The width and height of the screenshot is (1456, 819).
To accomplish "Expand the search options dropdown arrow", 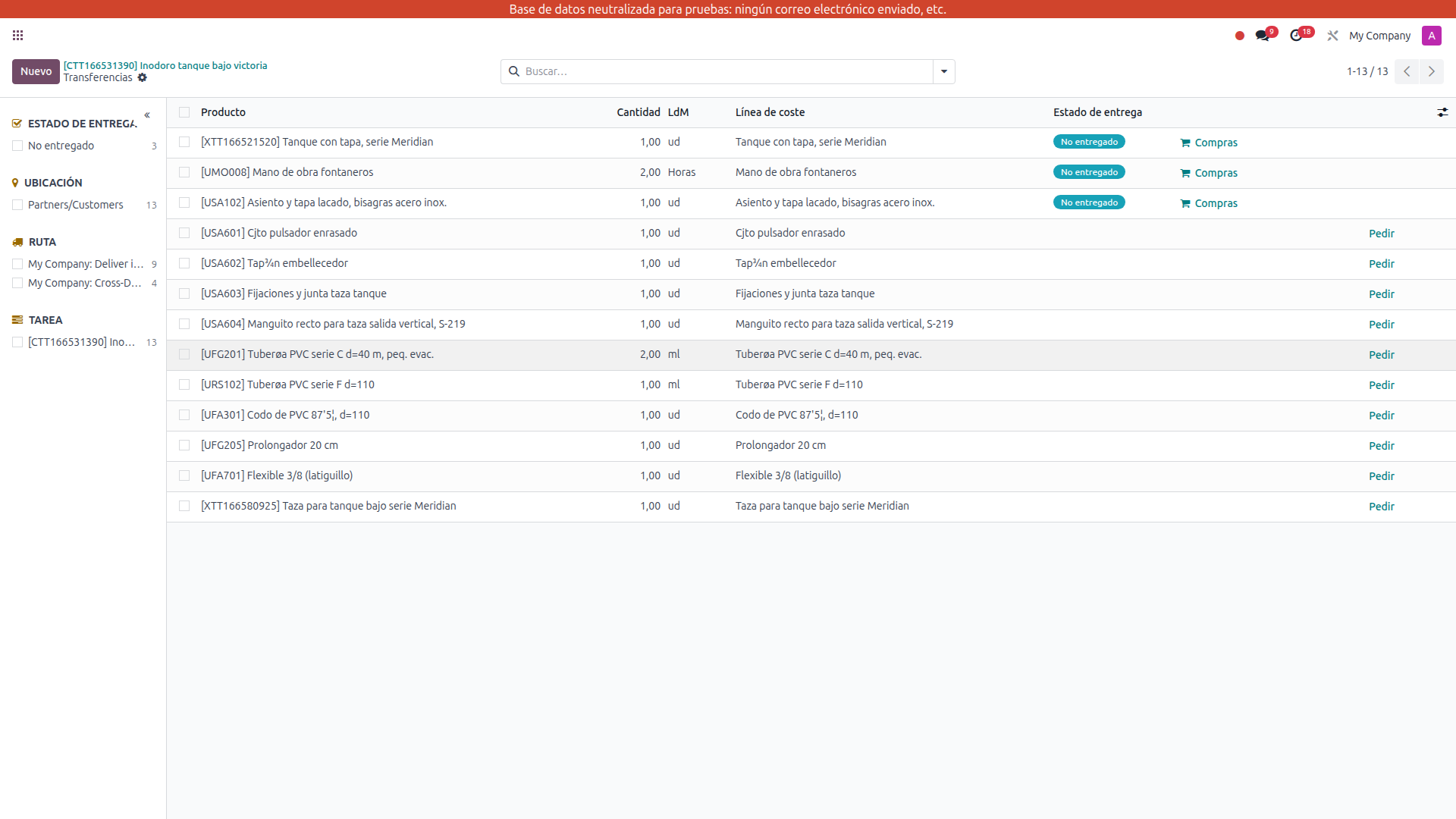I will (944, 71).
